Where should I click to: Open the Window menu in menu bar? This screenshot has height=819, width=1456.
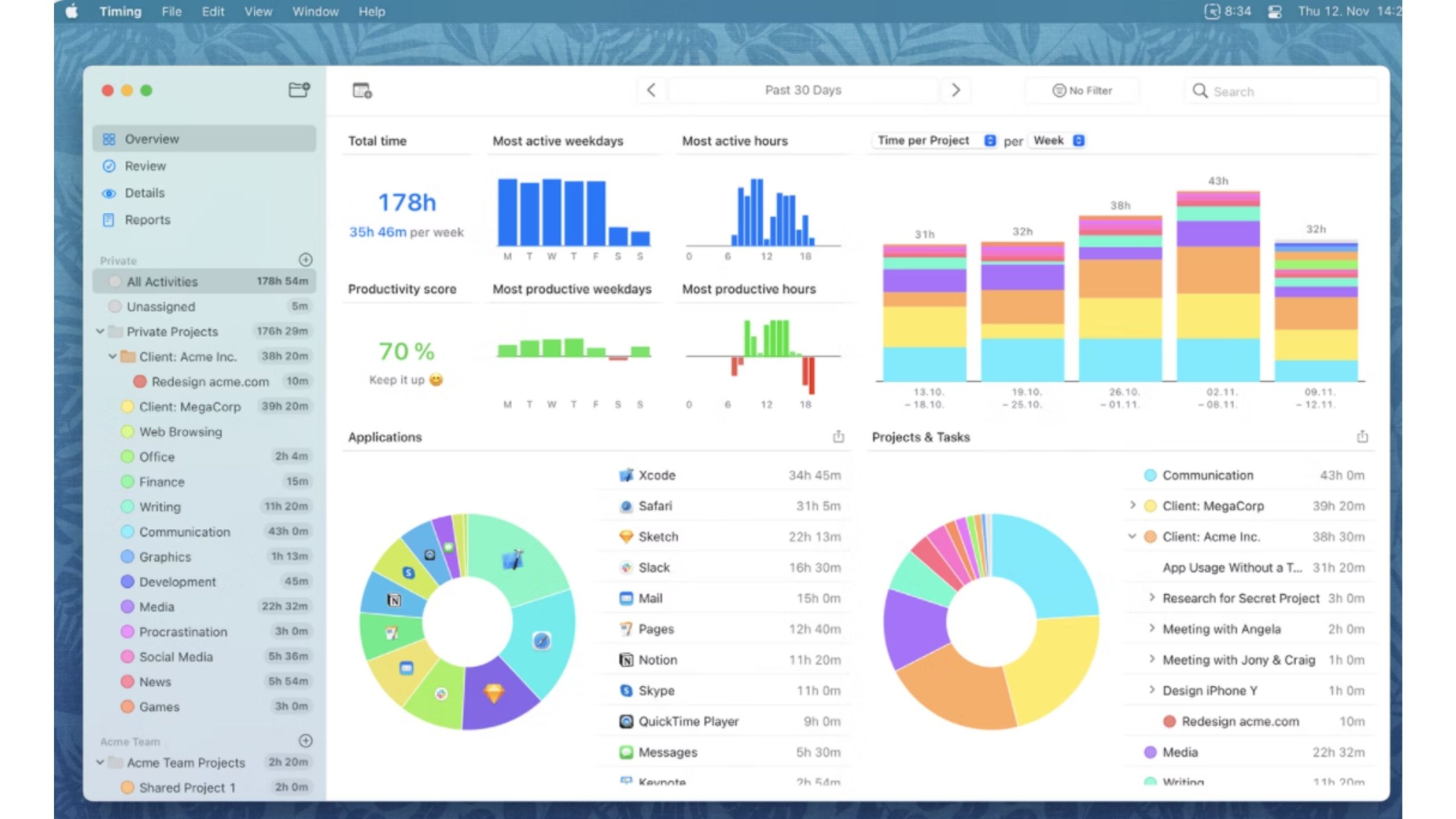click(315, 11)
